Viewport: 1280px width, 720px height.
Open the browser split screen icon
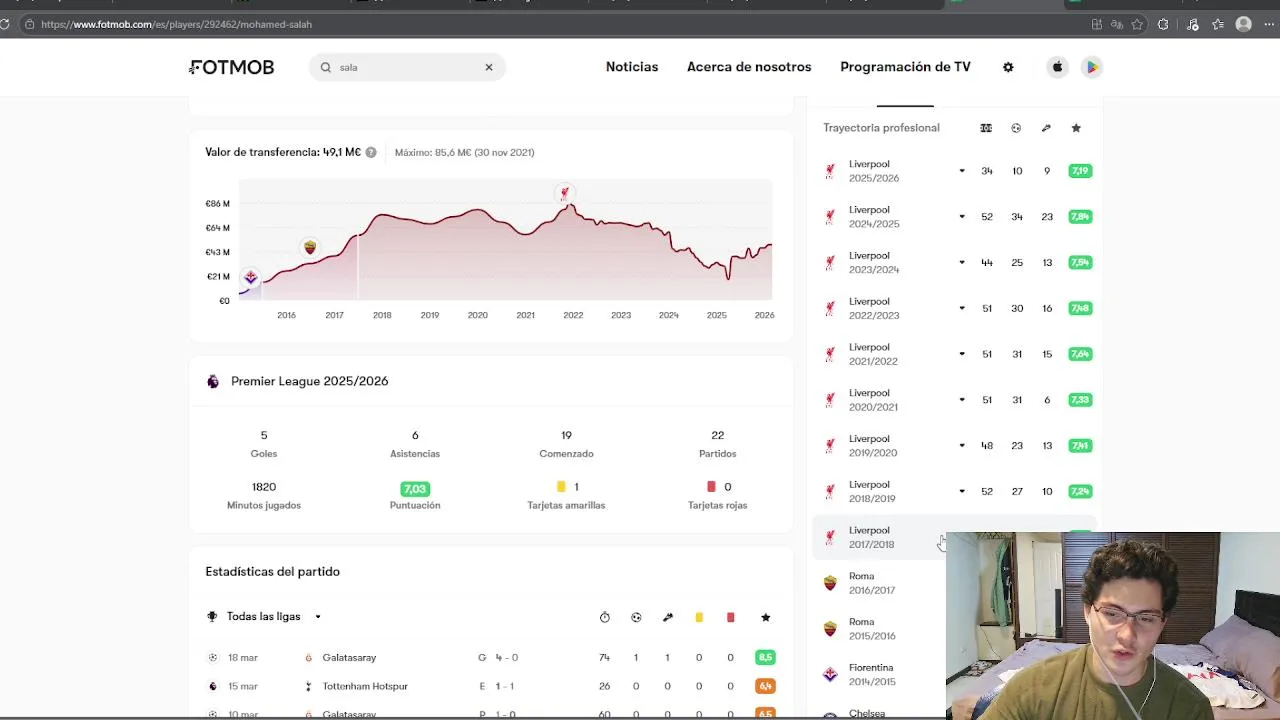pyautogui.click(x=1097, y=24)
